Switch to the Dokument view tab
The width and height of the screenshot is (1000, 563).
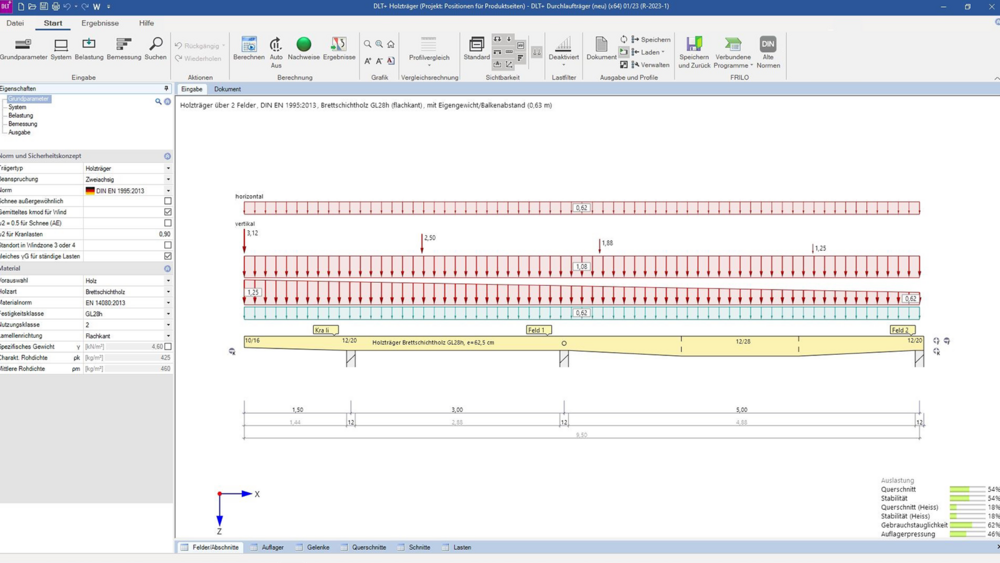[227, 89]
